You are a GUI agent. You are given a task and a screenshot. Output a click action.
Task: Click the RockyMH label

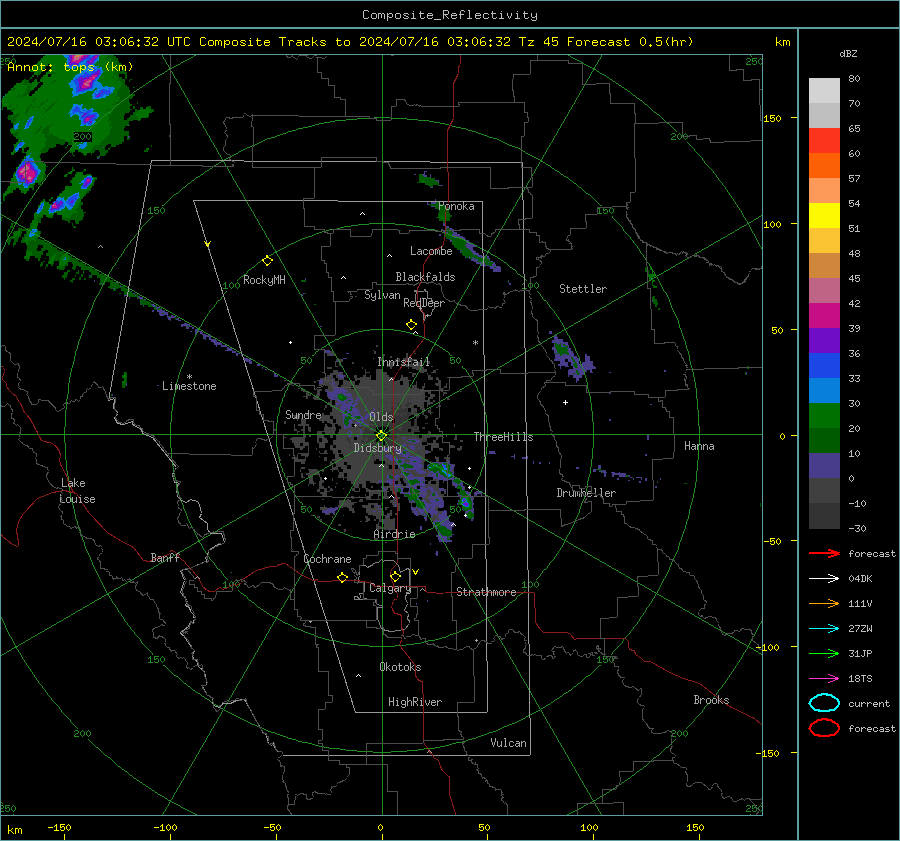pyautogui.click(x=264, y=280)
